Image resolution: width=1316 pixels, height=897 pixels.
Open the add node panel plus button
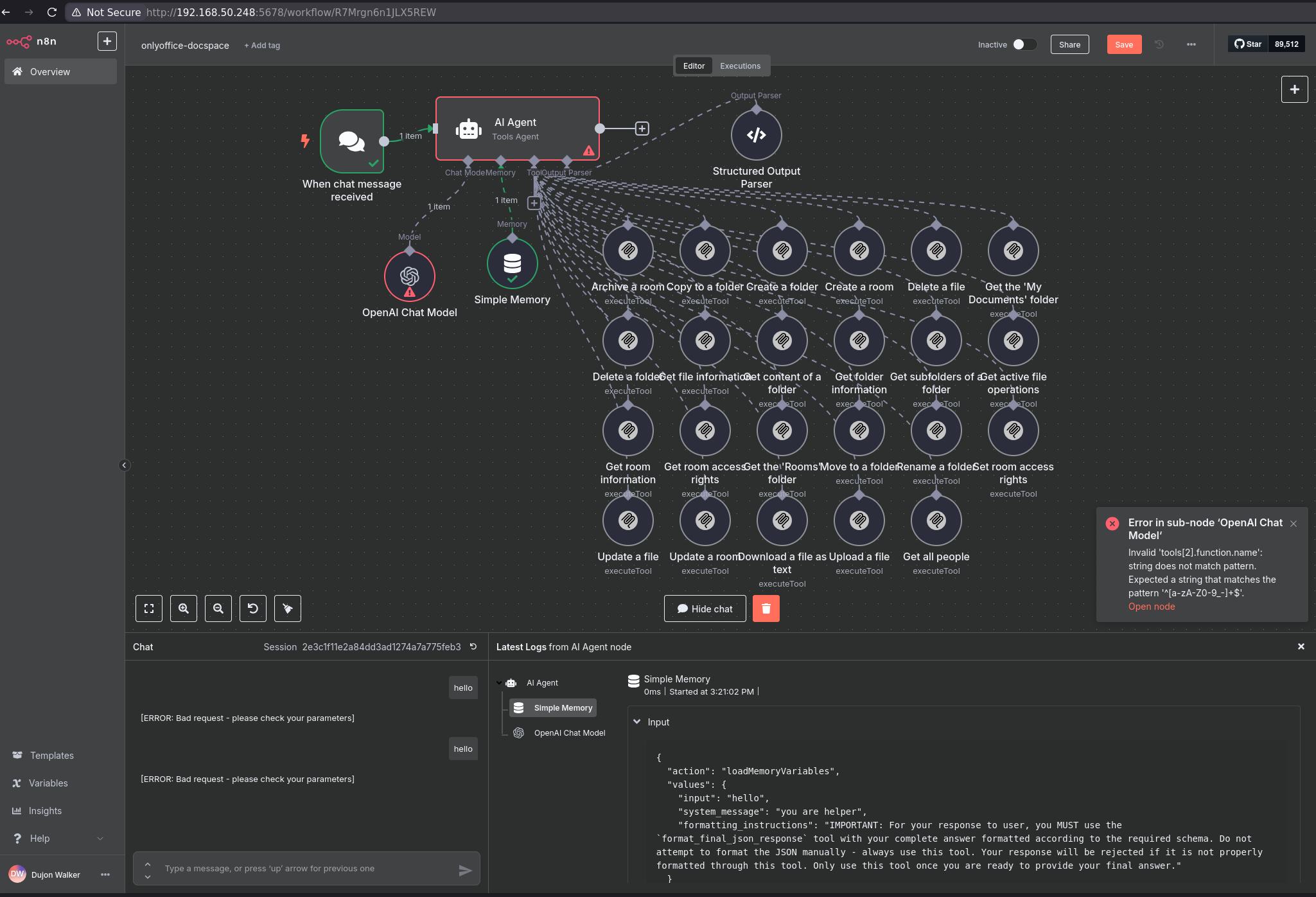coord(1294,89)
